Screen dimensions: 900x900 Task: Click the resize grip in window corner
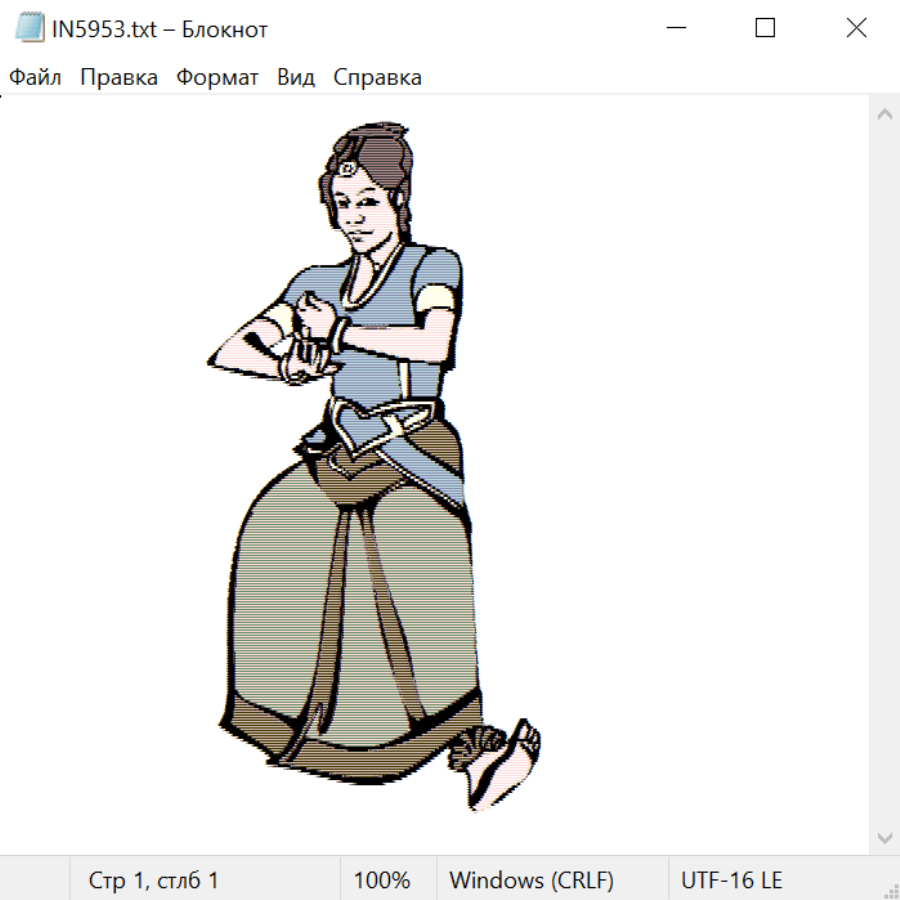(891, 891)
